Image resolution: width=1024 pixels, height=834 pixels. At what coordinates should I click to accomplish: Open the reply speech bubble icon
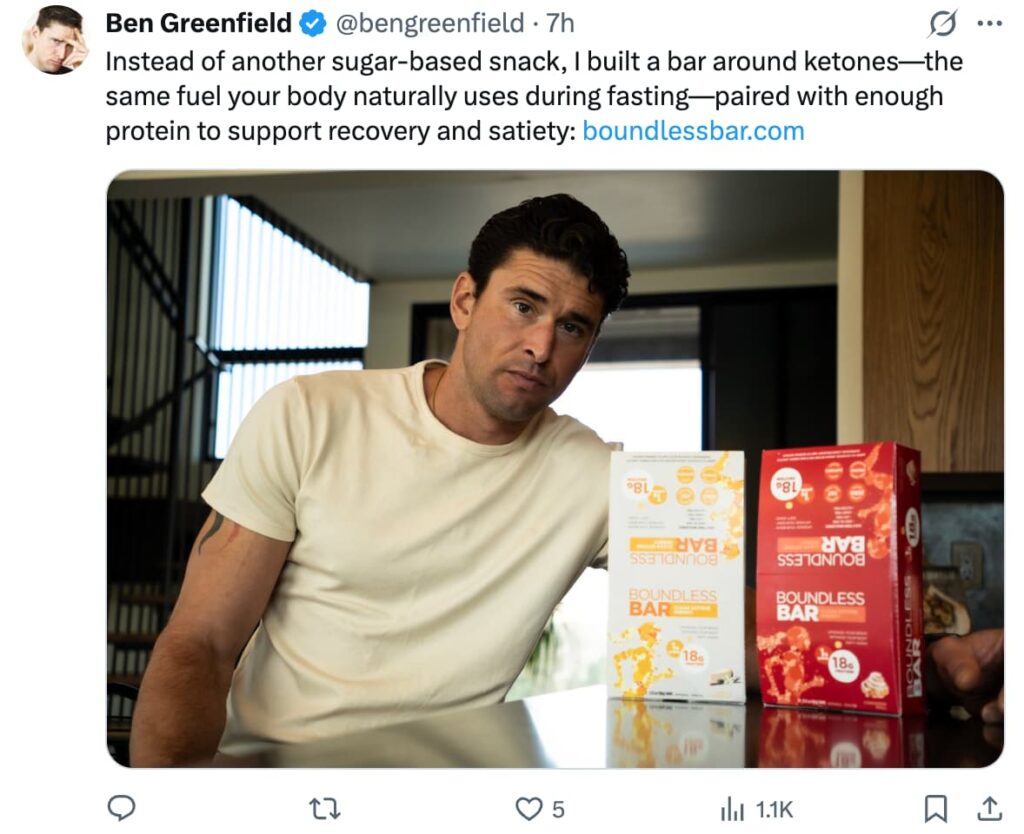pos(121,809)
